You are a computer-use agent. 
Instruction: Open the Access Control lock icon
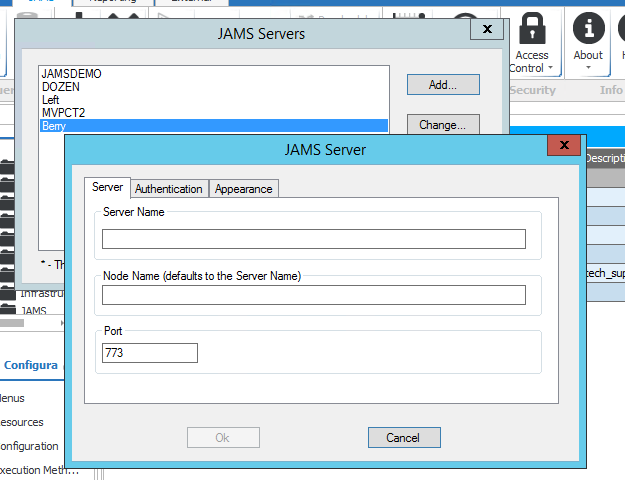532,28
